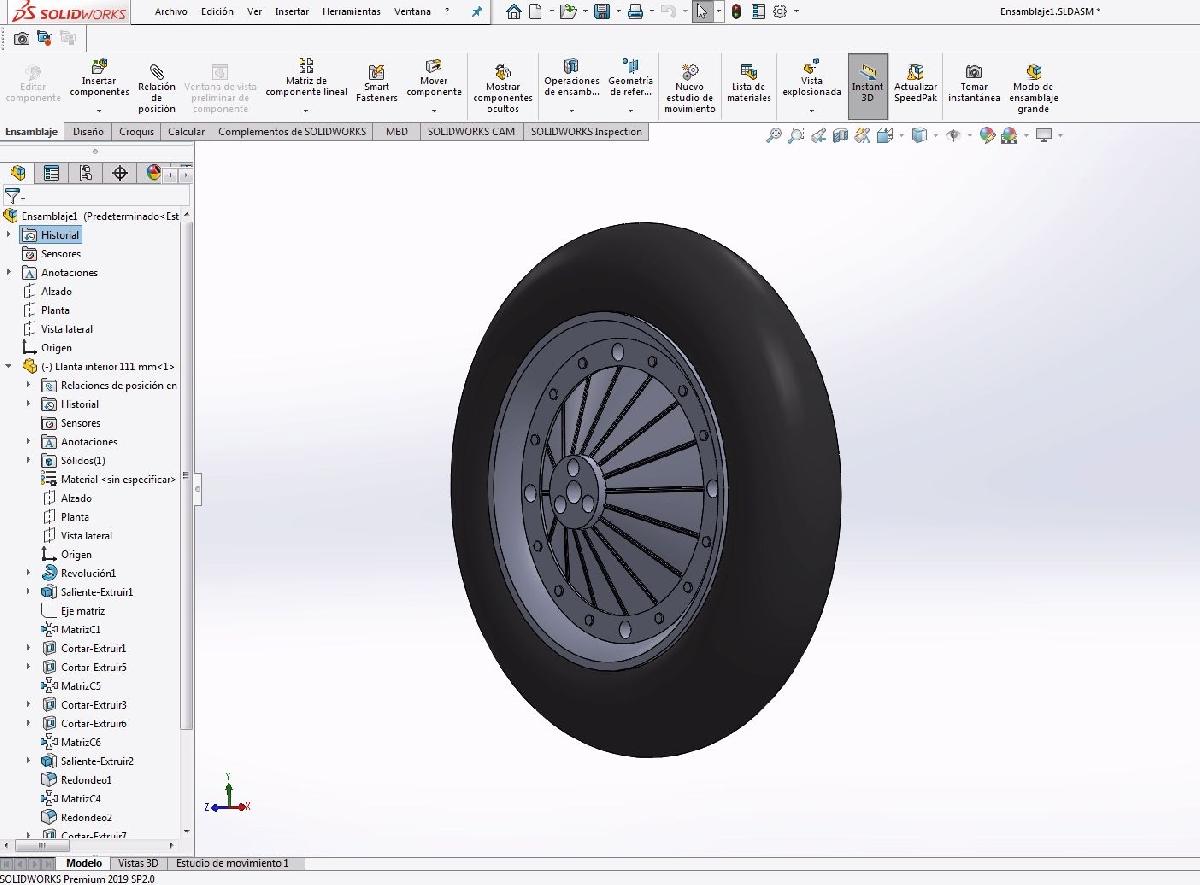Viewport: 1200px width, 885px height.
Task: Click the Rebuild traffic light icon
Action: pyautogui.click(x=737, y=12)
